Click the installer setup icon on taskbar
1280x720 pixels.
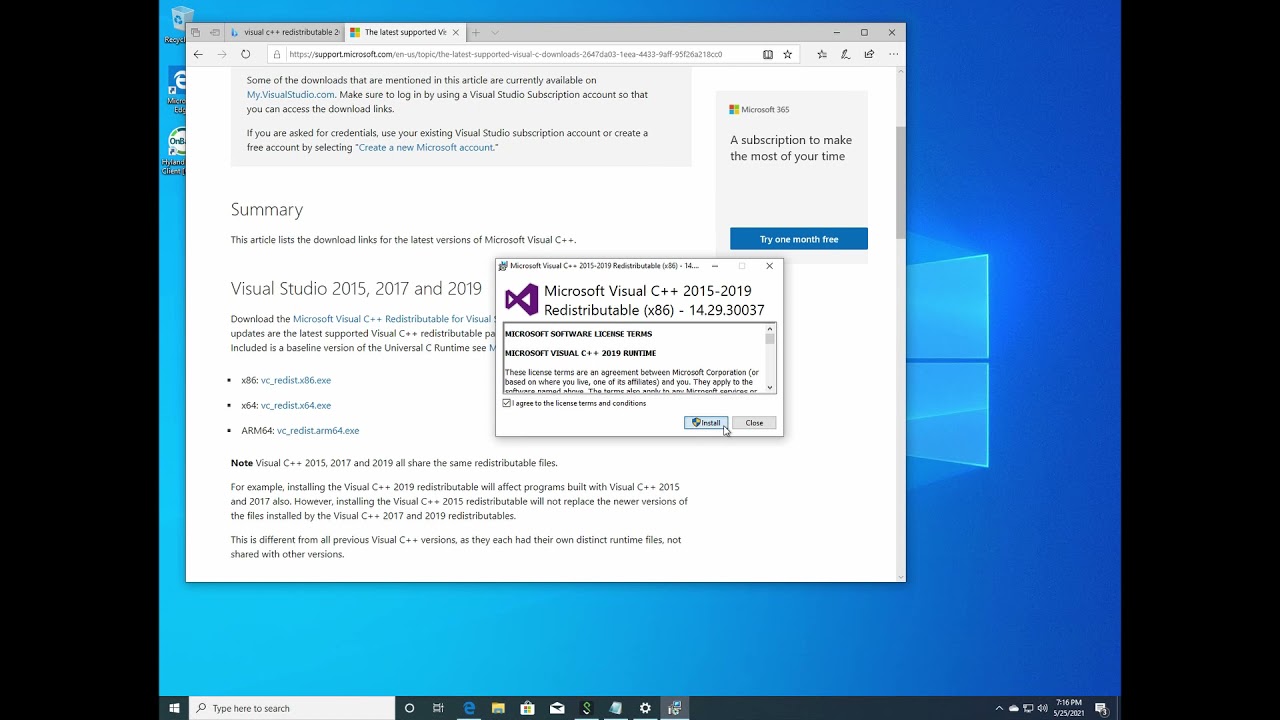(x=675, y=708)
